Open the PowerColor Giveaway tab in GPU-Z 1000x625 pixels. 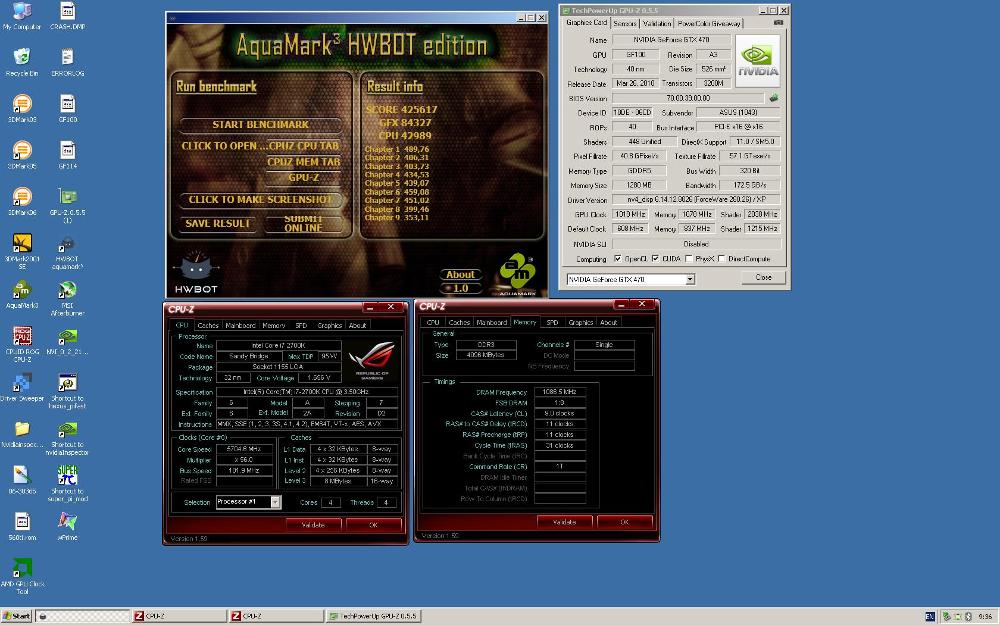(709, 23)
